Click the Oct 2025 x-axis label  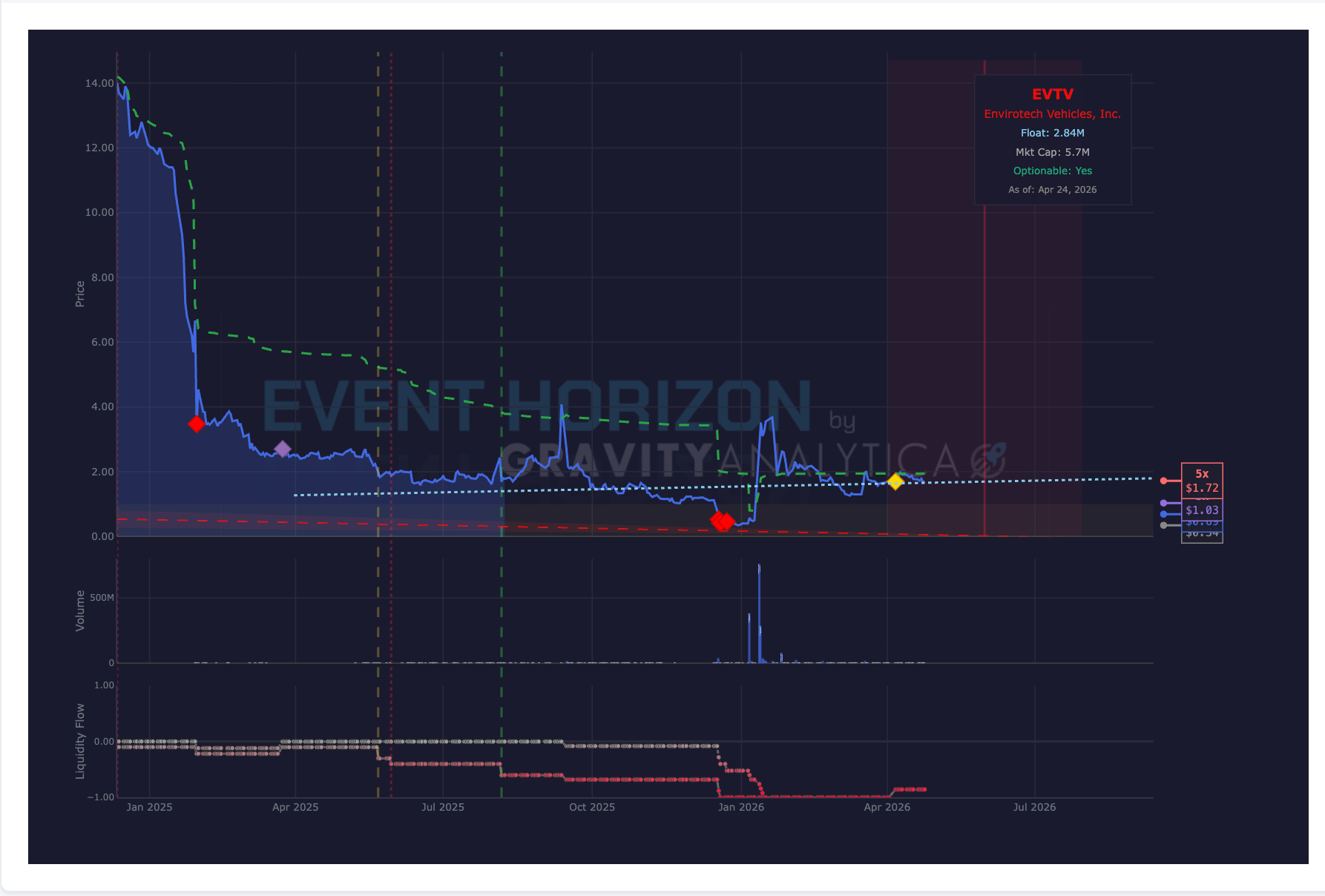point(592,807)
